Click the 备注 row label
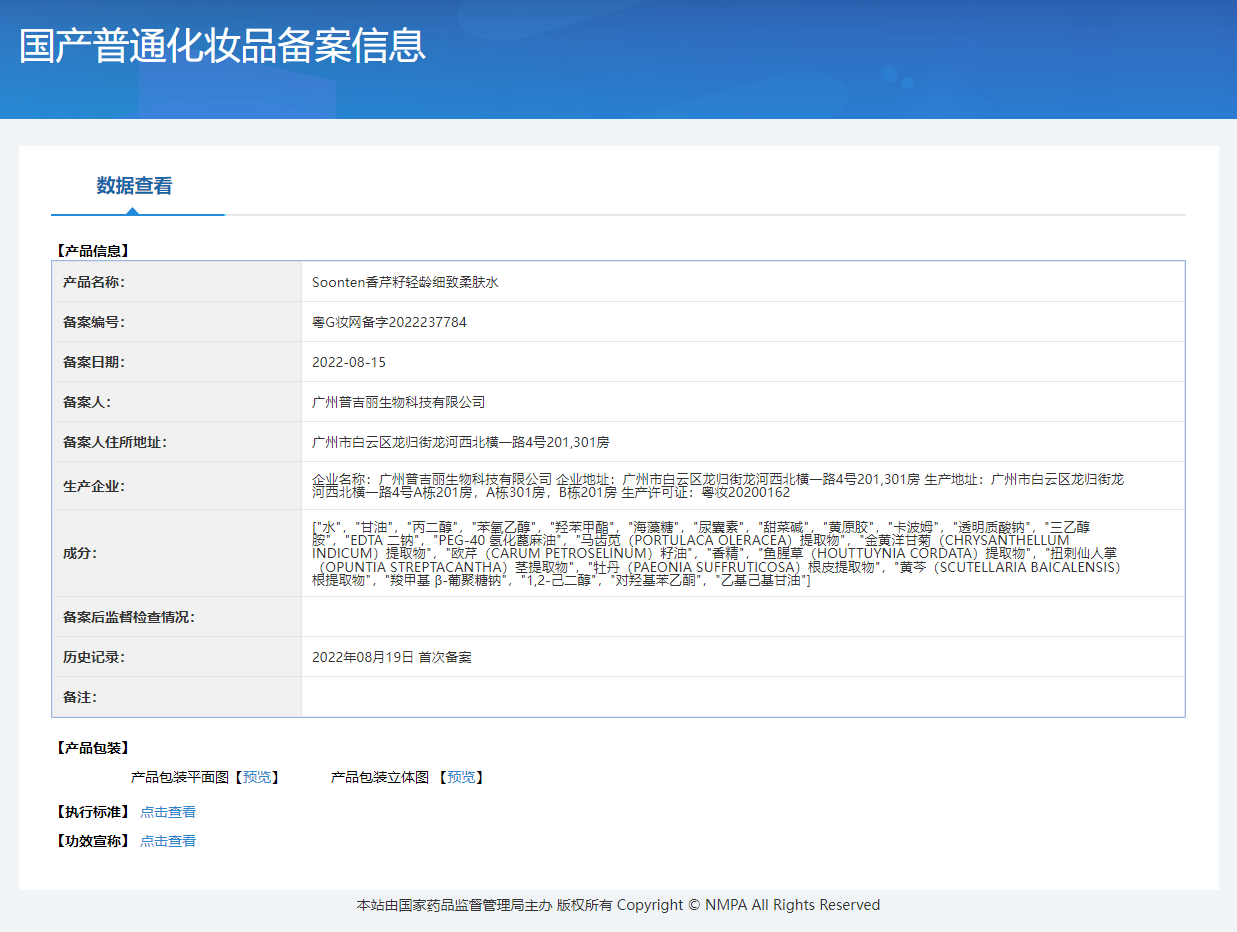This screenshot has width=1237, height=932. (80, 697)
